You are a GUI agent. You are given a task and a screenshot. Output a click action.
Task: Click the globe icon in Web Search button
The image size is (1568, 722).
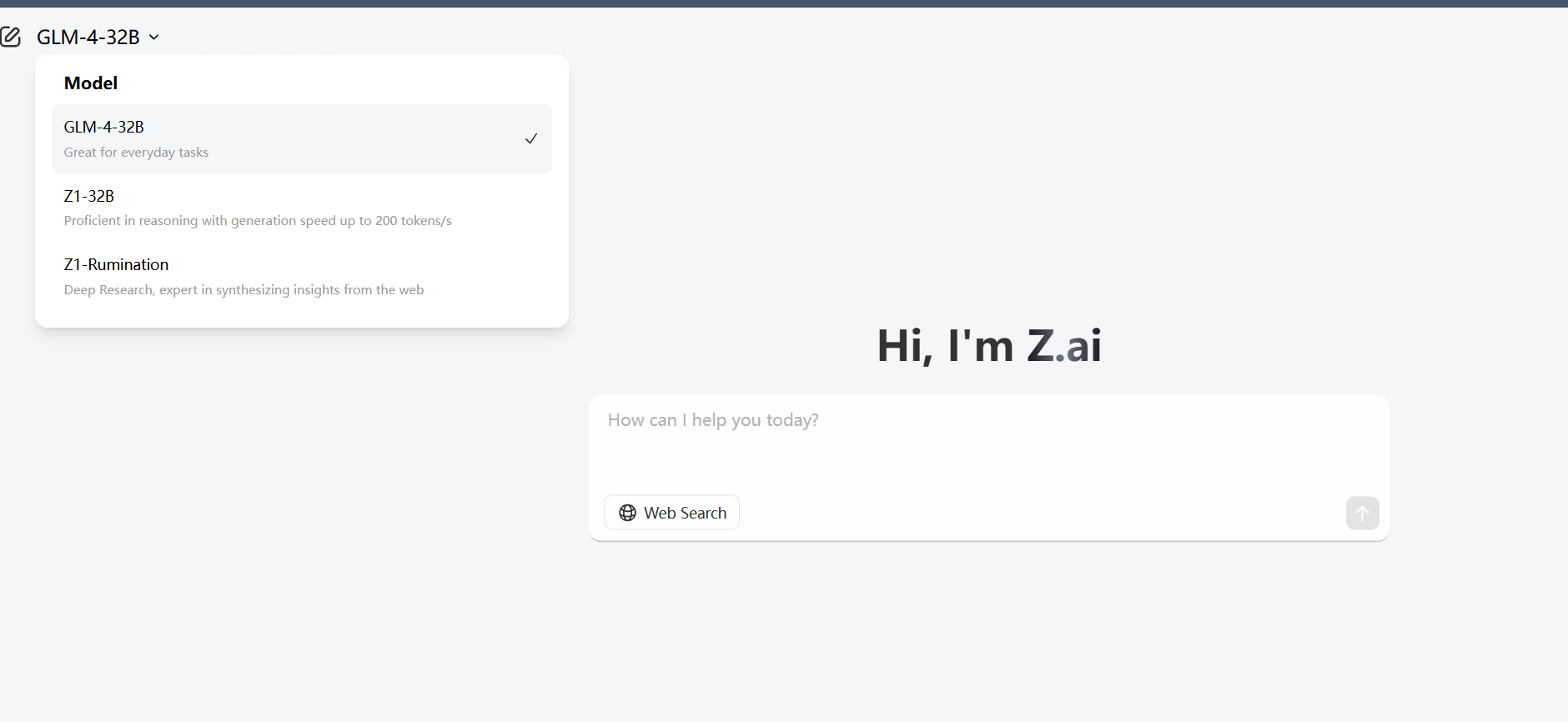[x=627, y=512]
